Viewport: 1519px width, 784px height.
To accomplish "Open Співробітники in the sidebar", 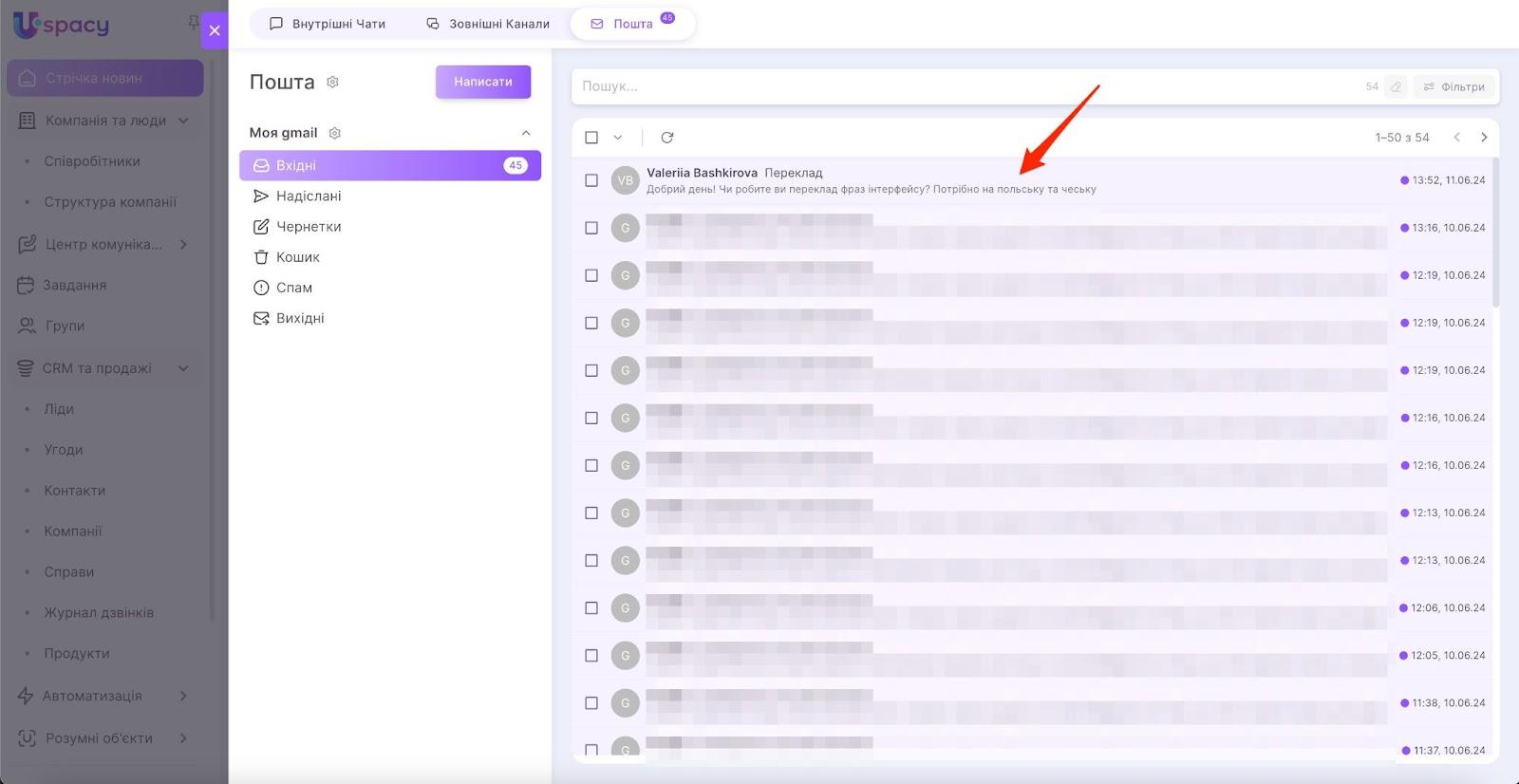I will 92,161.
